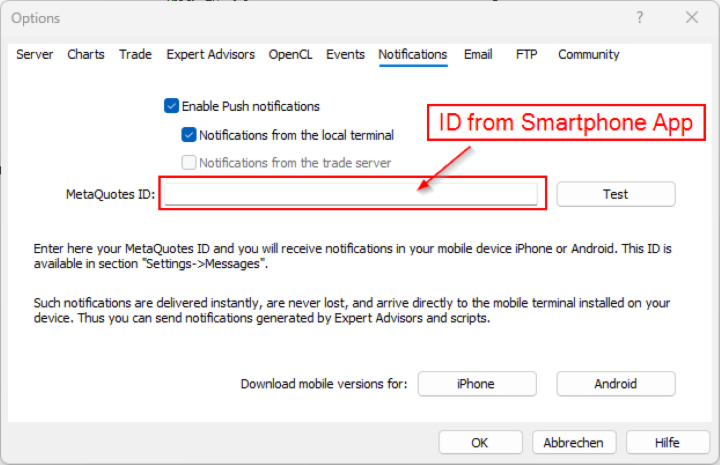Viewport: 720px width, 465px height.
Task: Close the Options dialog
Action: coord(692,18)
